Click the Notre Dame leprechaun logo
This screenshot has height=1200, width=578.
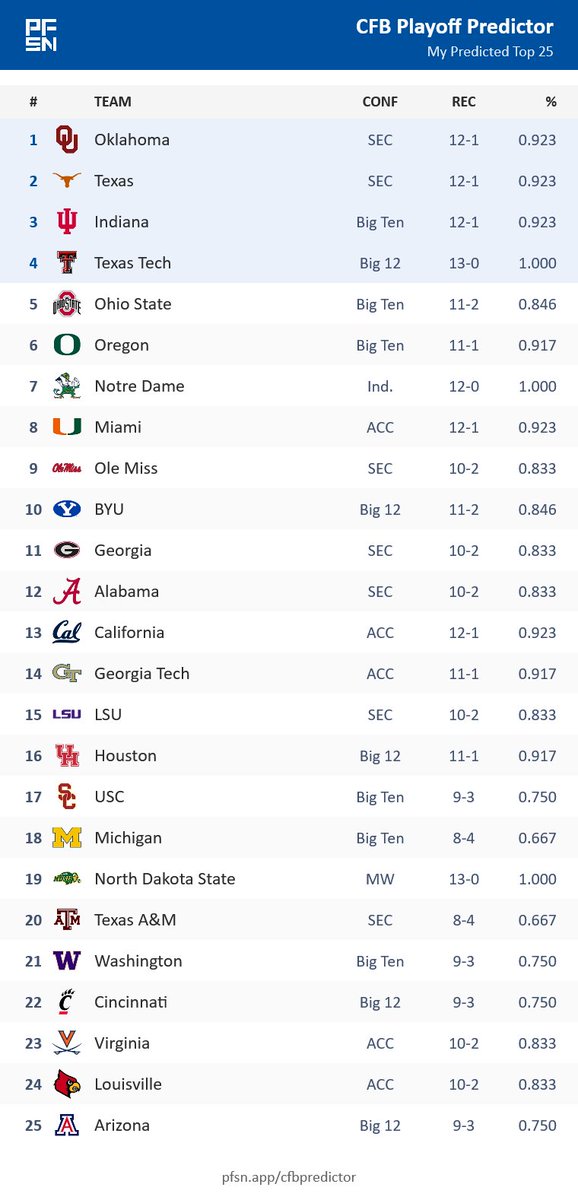click(x=67, y=386)
